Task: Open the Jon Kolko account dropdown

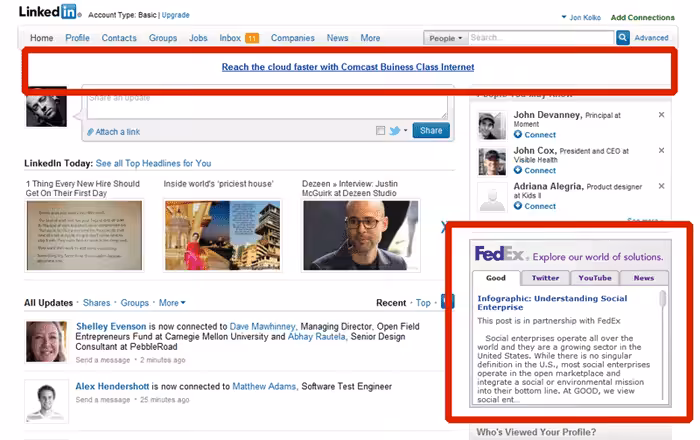Action: (581, 17)
